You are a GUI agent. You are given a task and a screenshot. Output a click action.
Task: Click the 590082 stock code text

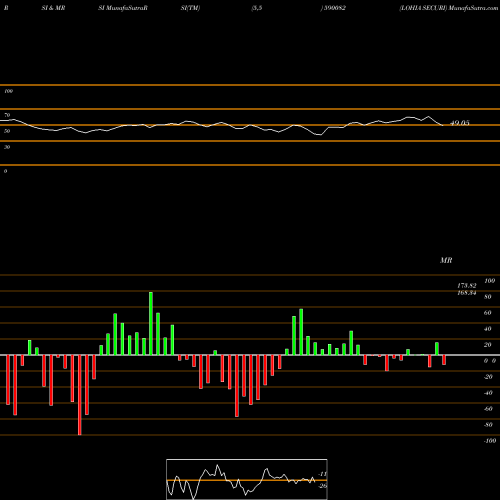(334, 8)
